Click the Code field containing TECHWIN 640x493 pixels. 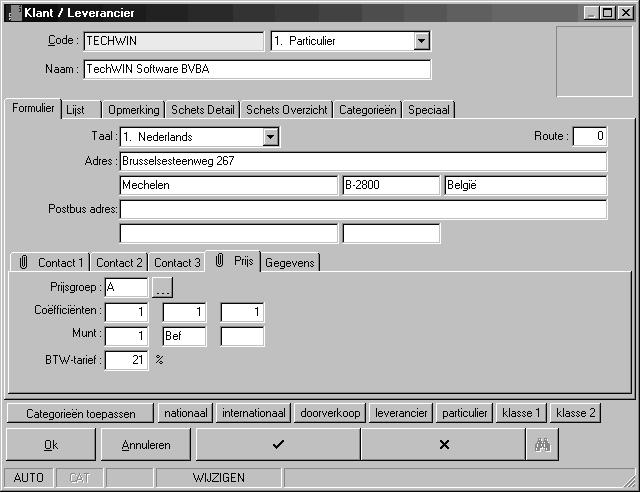(173, 41)
